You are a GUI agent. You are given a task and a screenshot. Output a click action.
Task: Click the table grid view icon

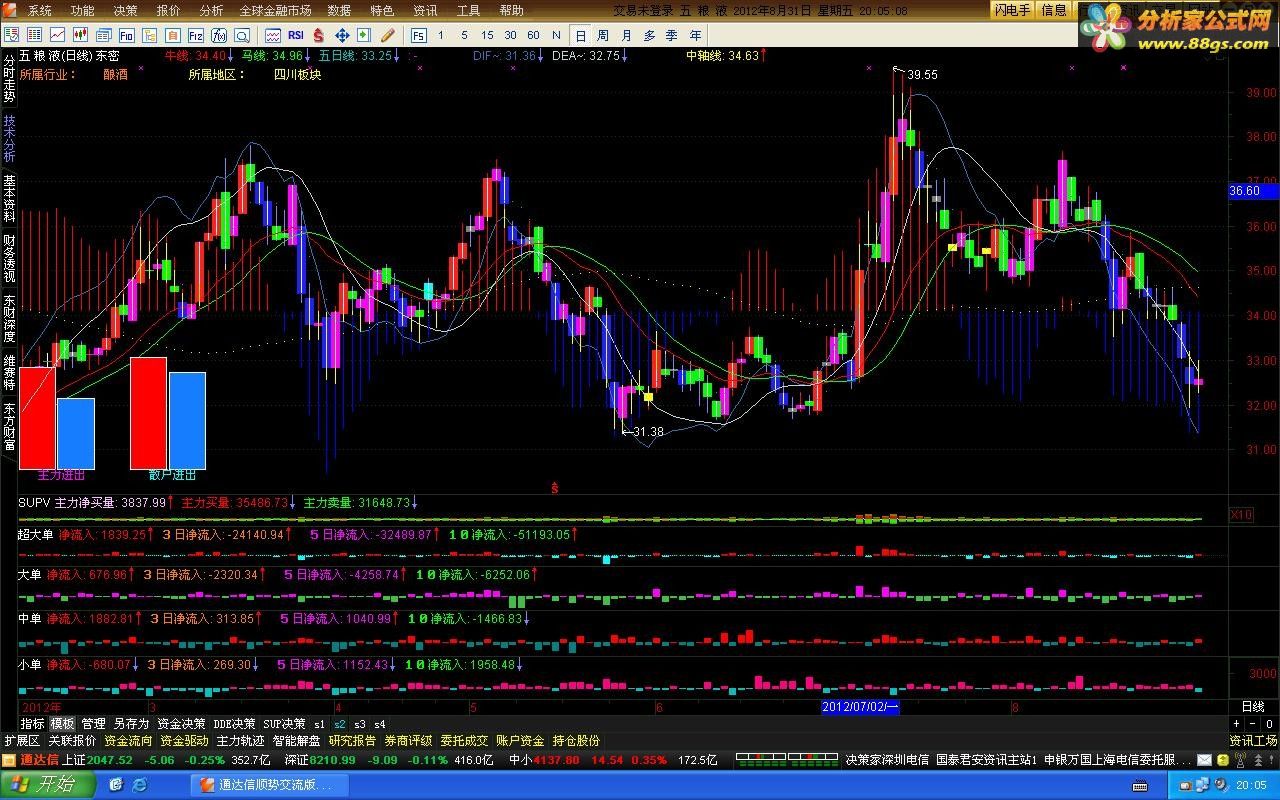34,35
